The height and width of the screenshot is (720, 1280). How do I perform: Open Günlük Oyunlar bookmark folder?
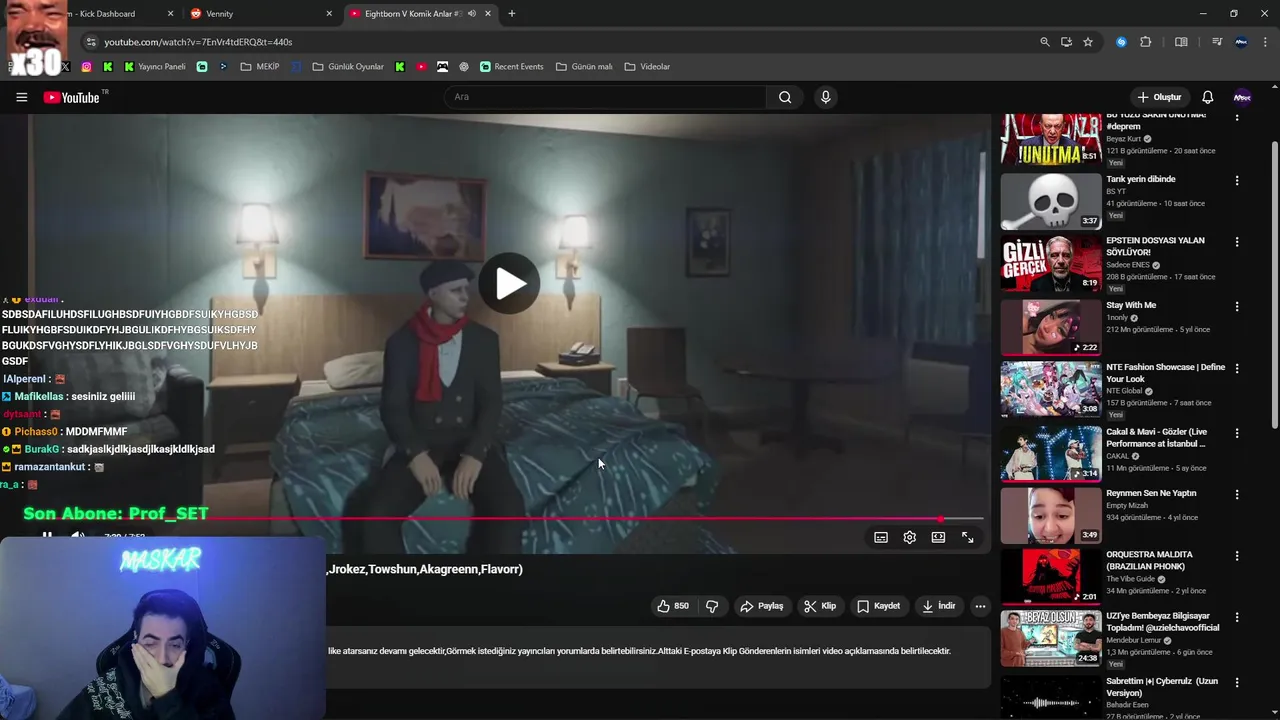(x=348, y=67)
